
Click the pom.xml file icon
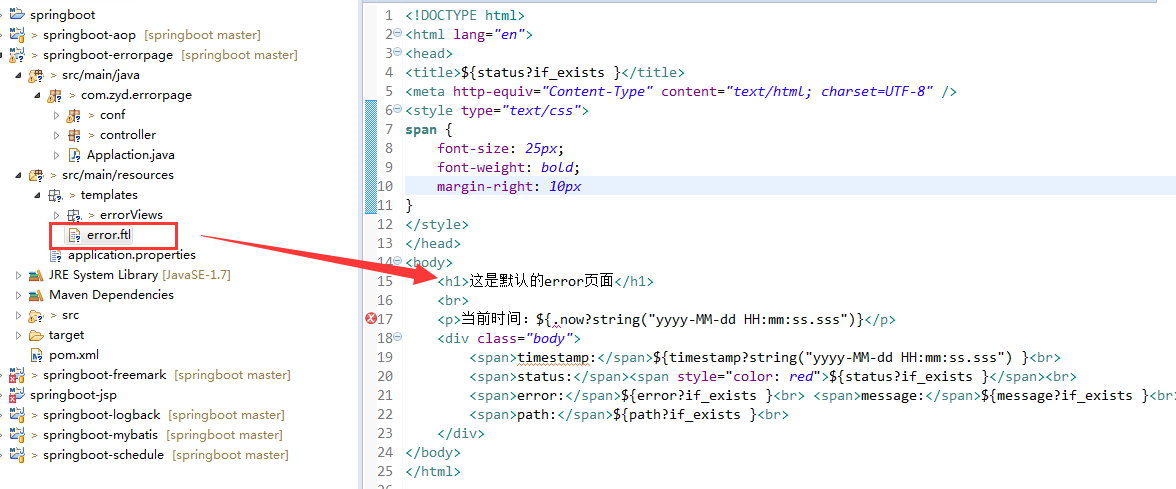[x=36, y=355]
